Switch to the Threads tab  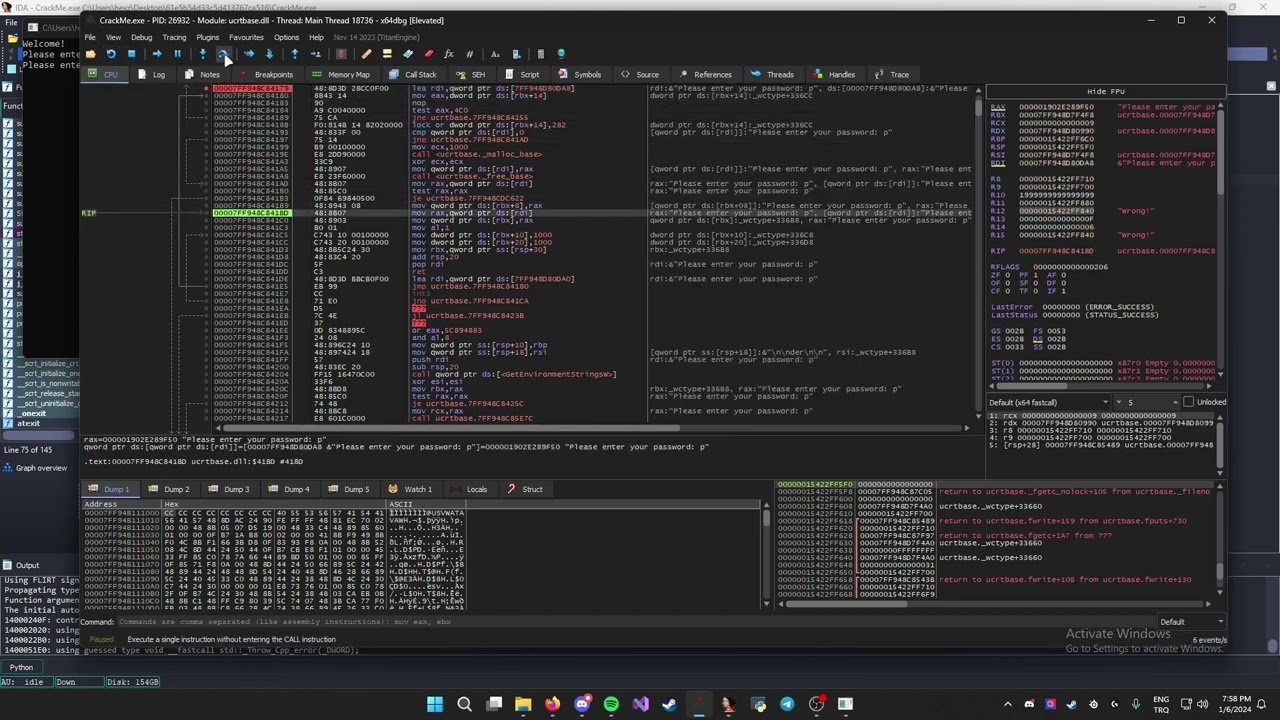[x=773, y=74]
